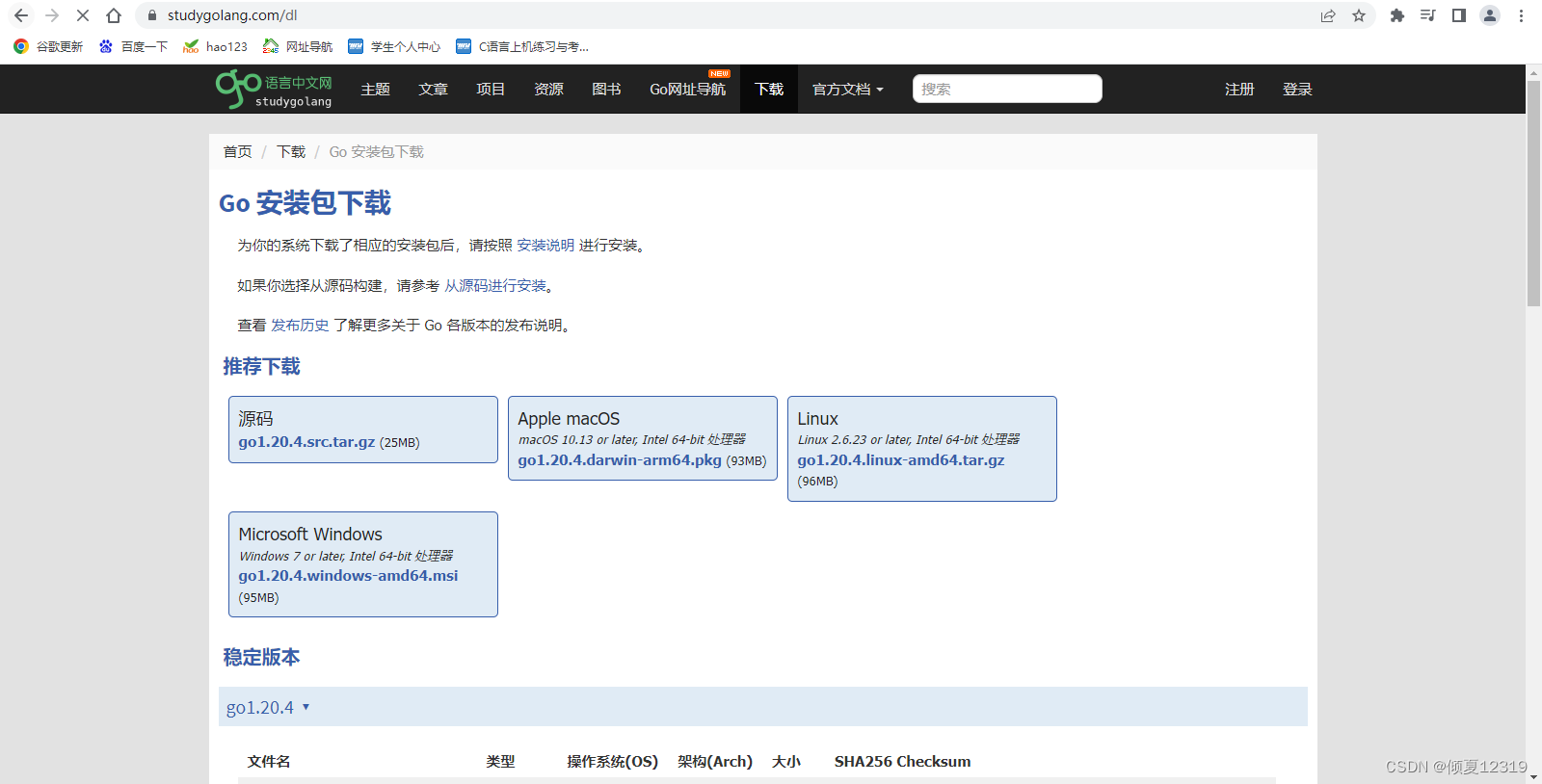Open the 图书 nav menu item

coord(606,90)
